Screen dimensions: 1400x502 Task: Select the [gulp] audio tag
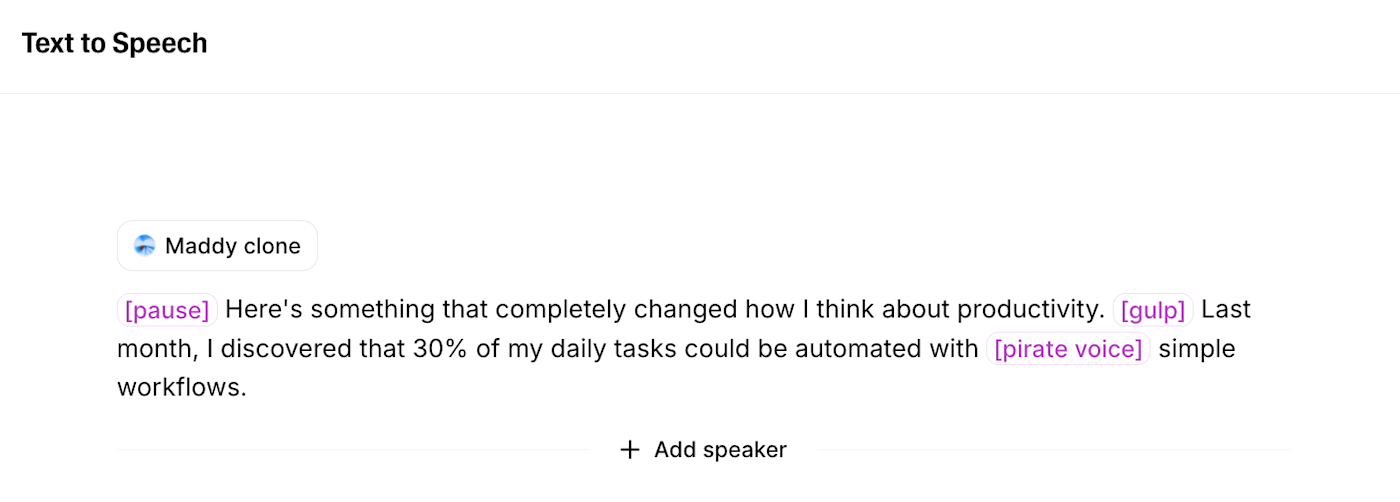(1153, 310)
